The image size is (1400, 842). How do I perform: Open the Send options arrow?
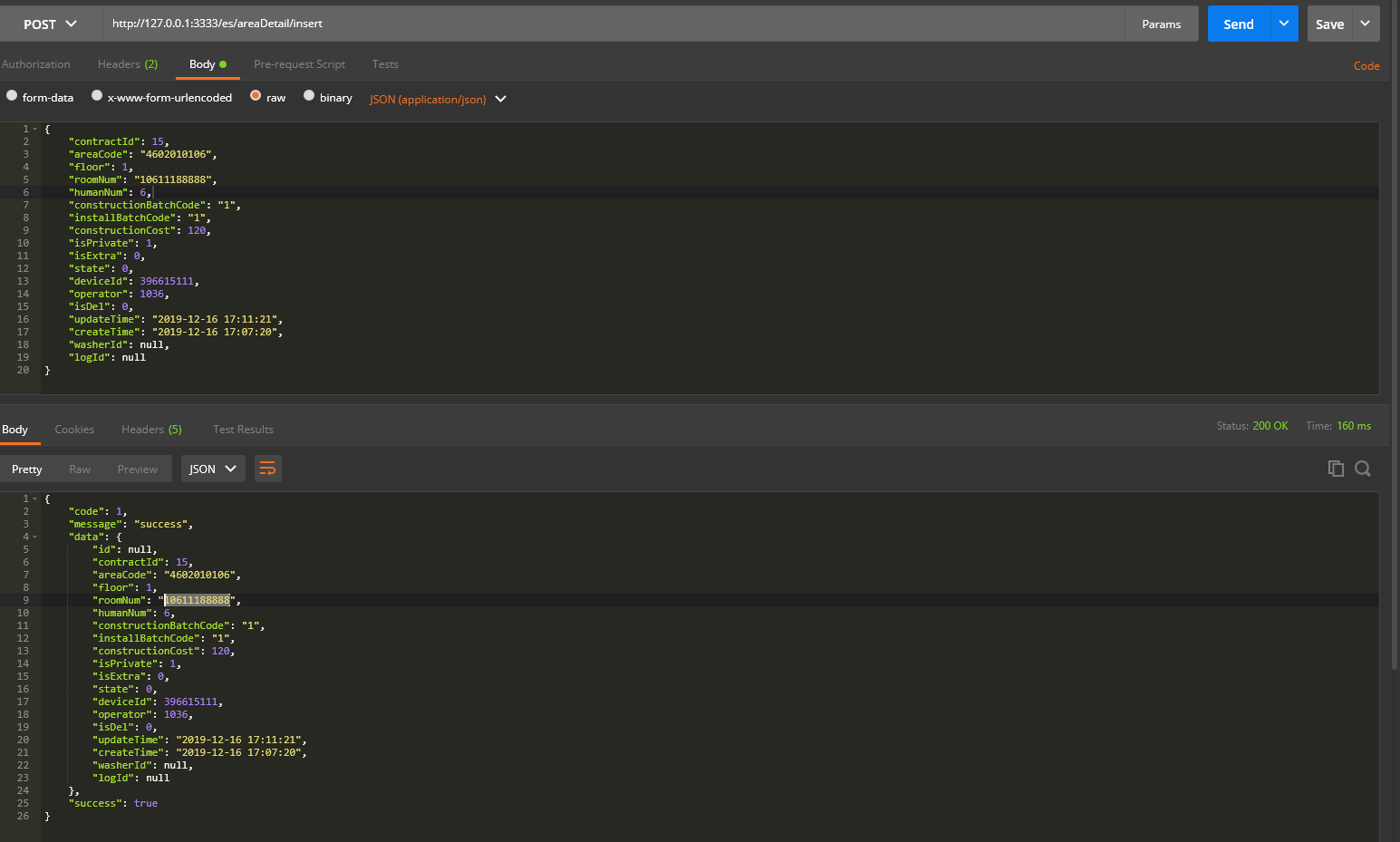(1284, 24)
